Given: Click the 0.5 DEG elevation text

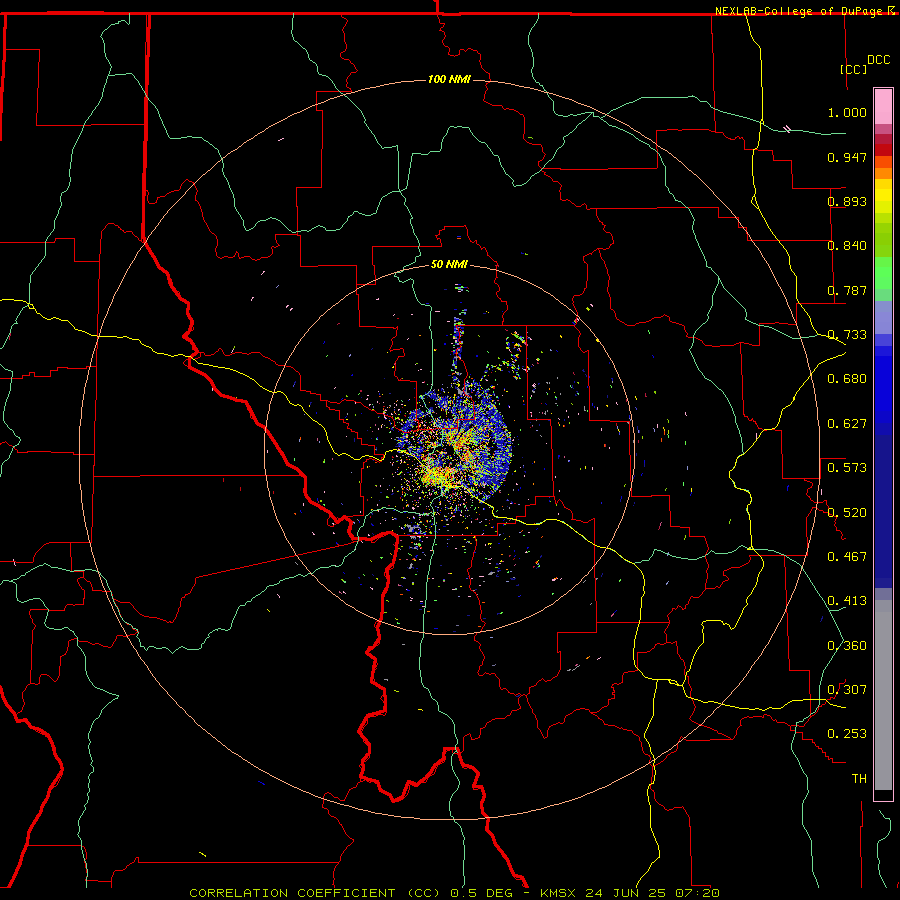Looking at the screenshot, I should [482, 893].
